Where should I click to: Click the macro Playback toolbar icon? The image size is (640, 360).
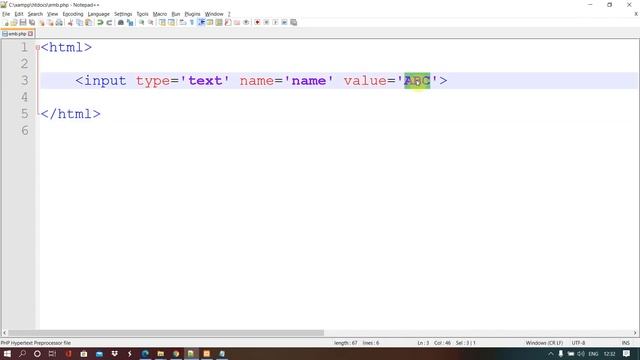pyautogui.click(x=275, y=22)
